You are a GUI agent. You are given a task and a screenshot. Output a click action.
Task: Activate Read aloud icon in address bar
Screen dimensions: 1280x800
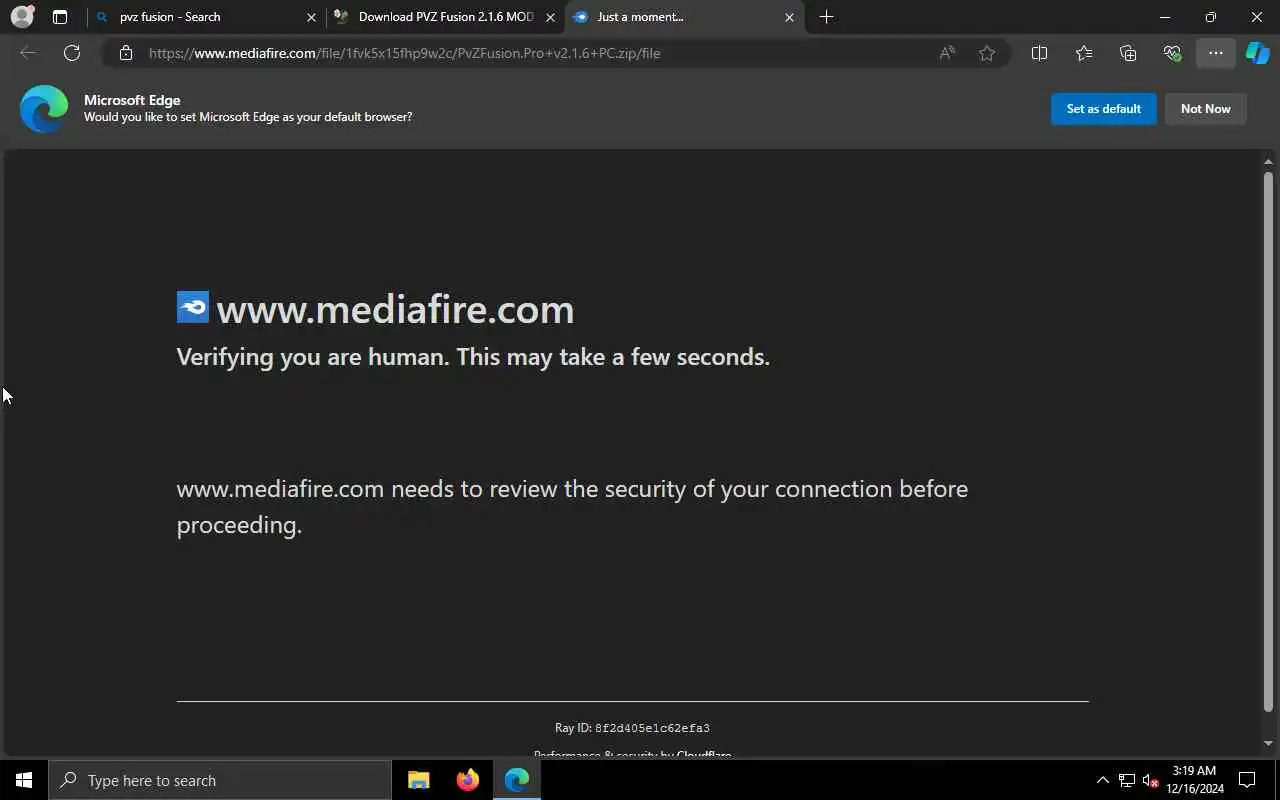coord(946,53)
